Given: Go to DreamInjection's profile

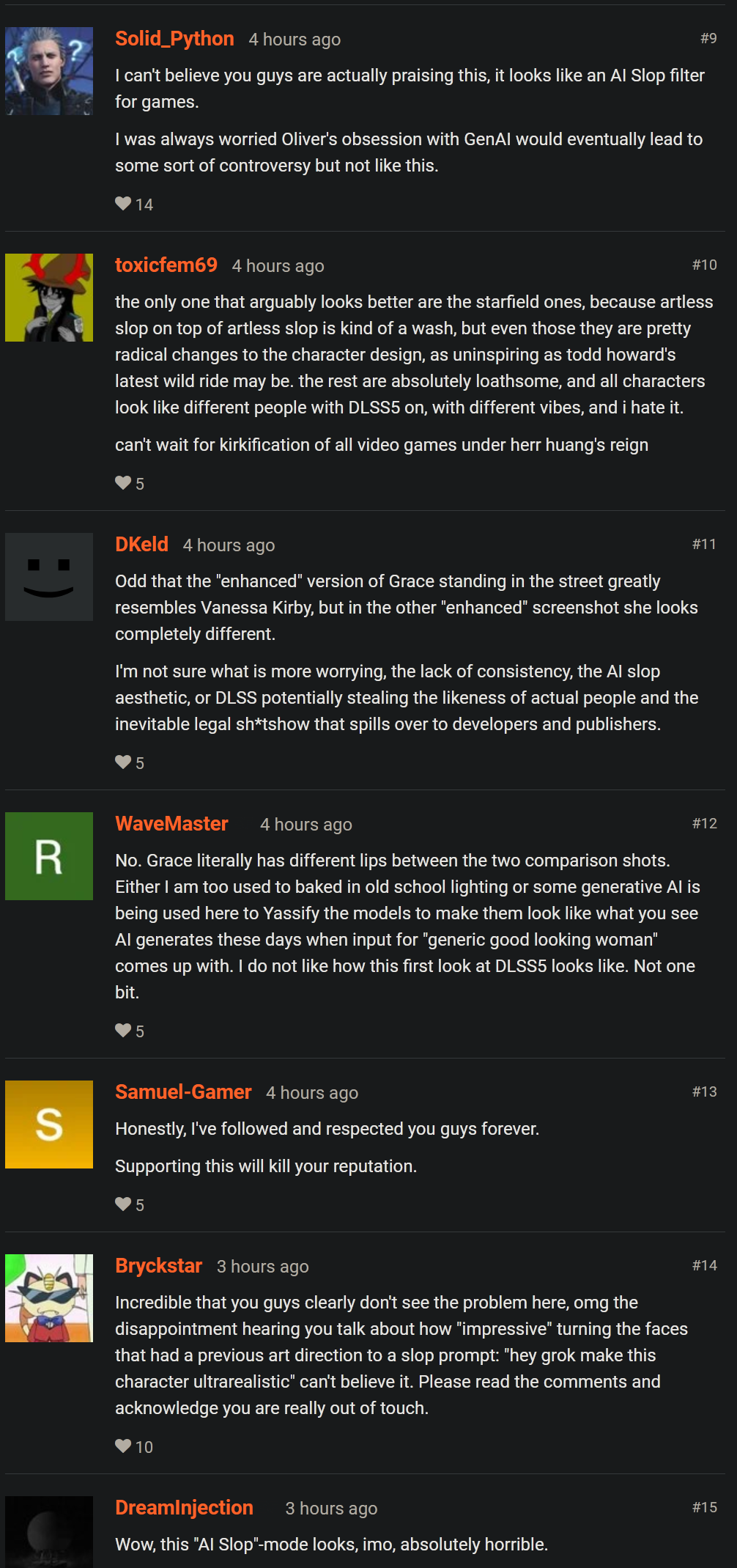Looking at the screenshot, I should (184, 1508).
